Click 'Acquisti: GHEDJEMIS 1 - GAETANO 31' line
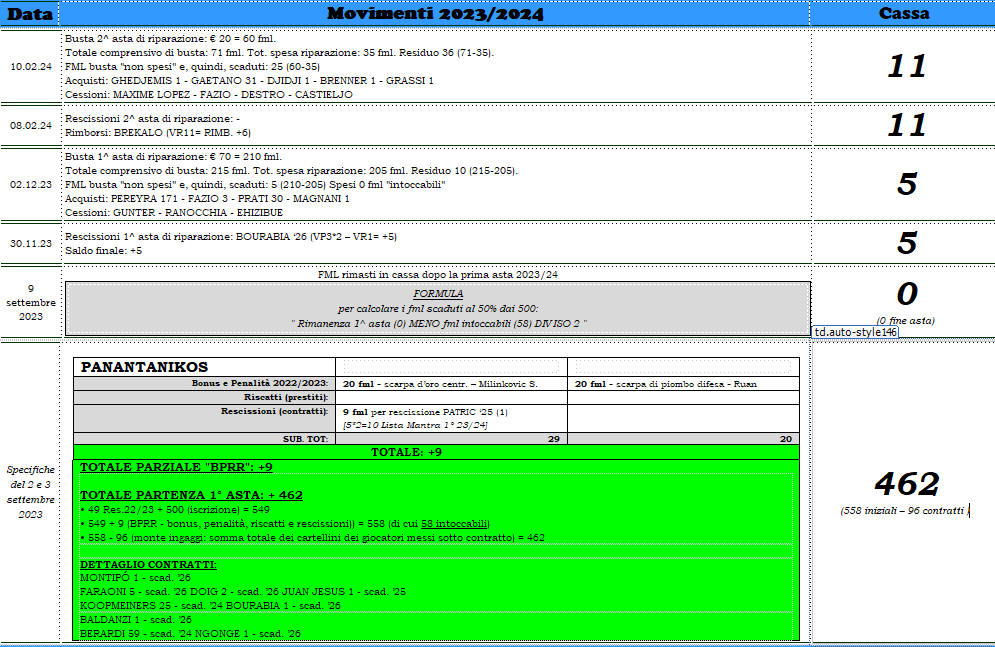Viewport: 995px width, 647px height. click(x=249, y=81)
